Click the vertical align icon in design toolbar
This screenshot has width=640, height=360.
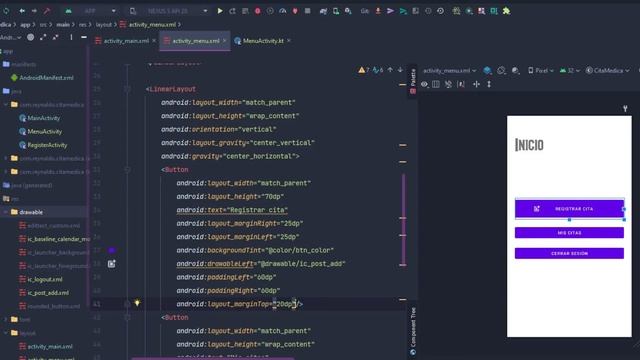(489, 84)
